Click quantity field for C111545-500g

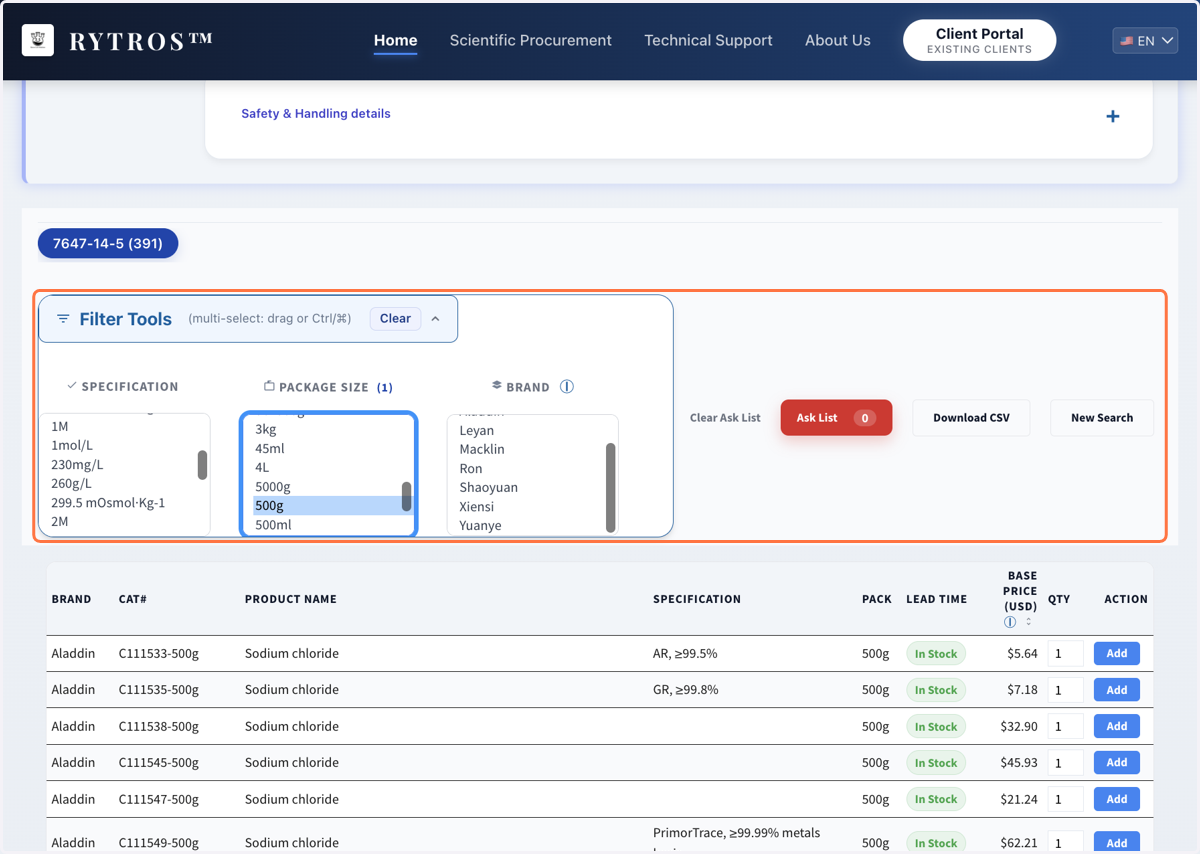coord(1066,762)
